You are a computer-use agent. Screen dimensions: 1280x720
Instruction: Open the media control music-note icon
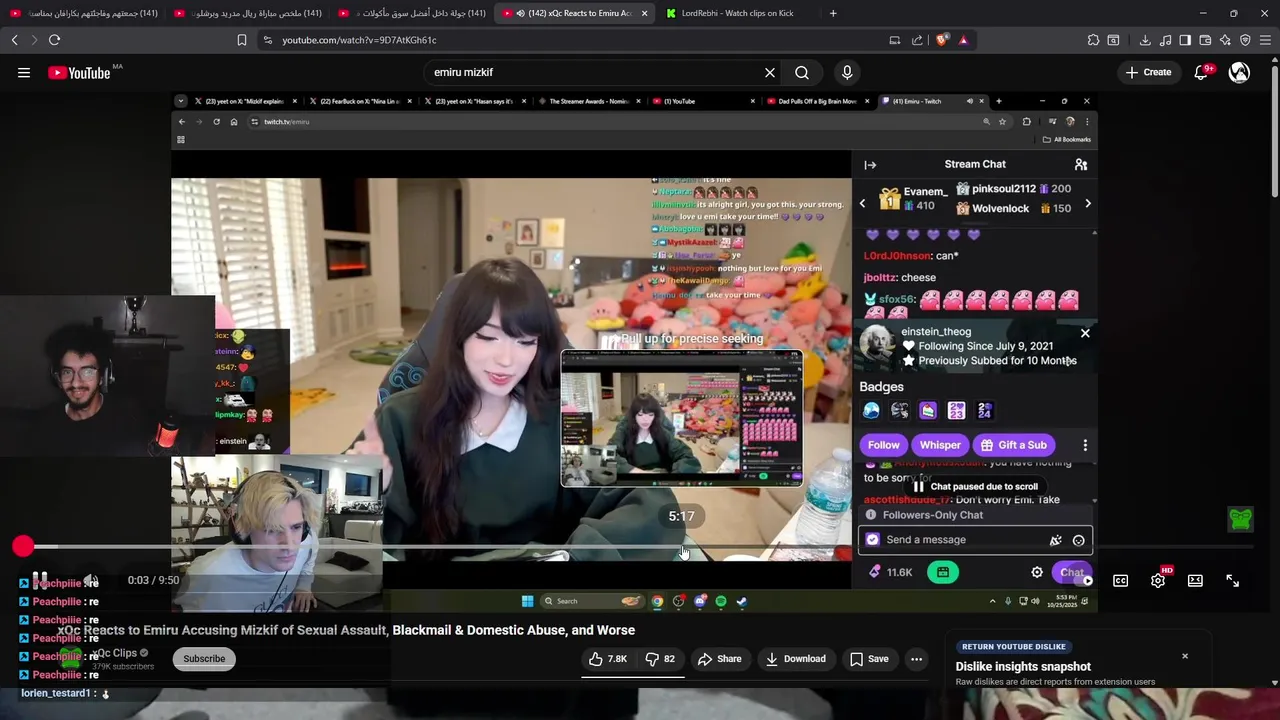coord(1166,40)
